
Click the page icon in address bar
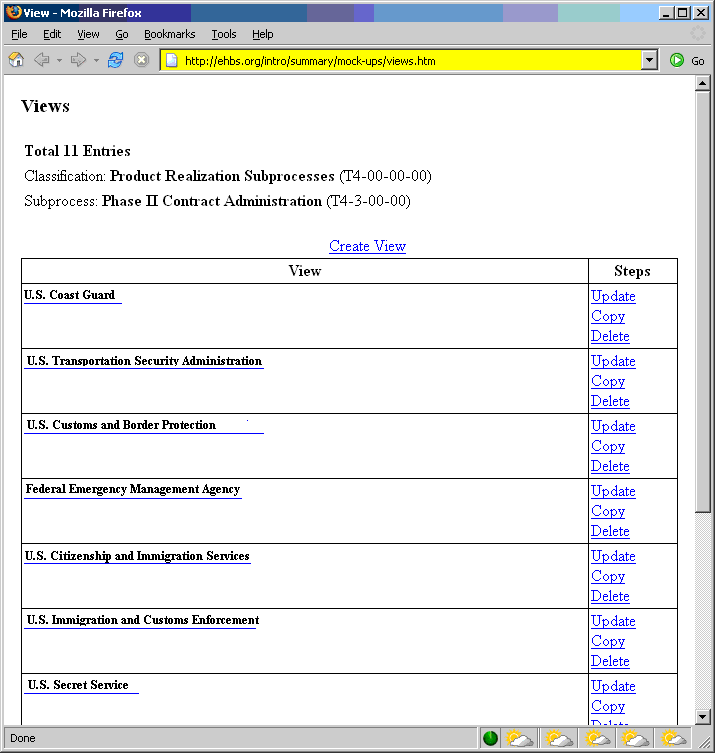[172, 61]
